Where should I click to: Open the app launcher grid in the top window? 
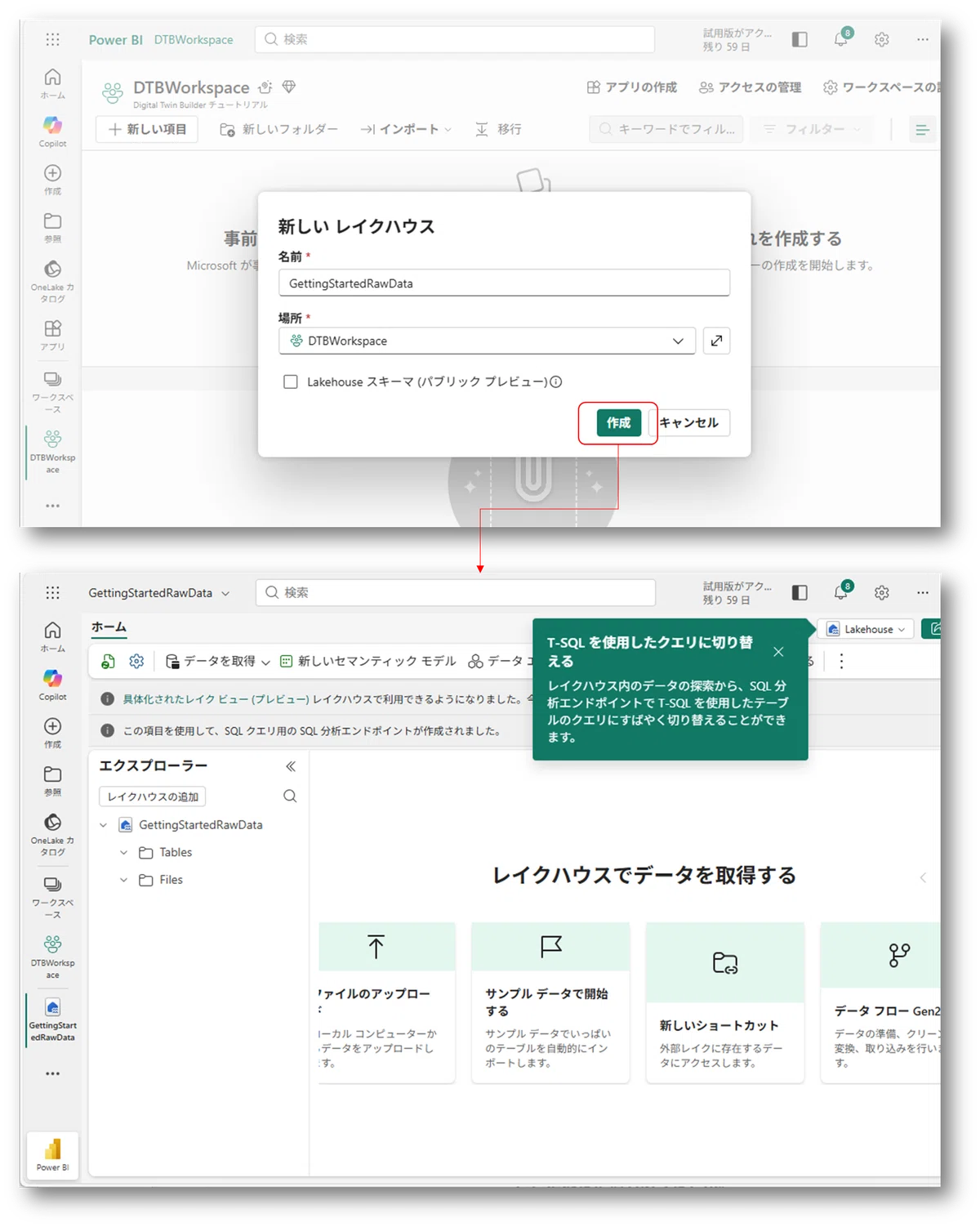53,39
